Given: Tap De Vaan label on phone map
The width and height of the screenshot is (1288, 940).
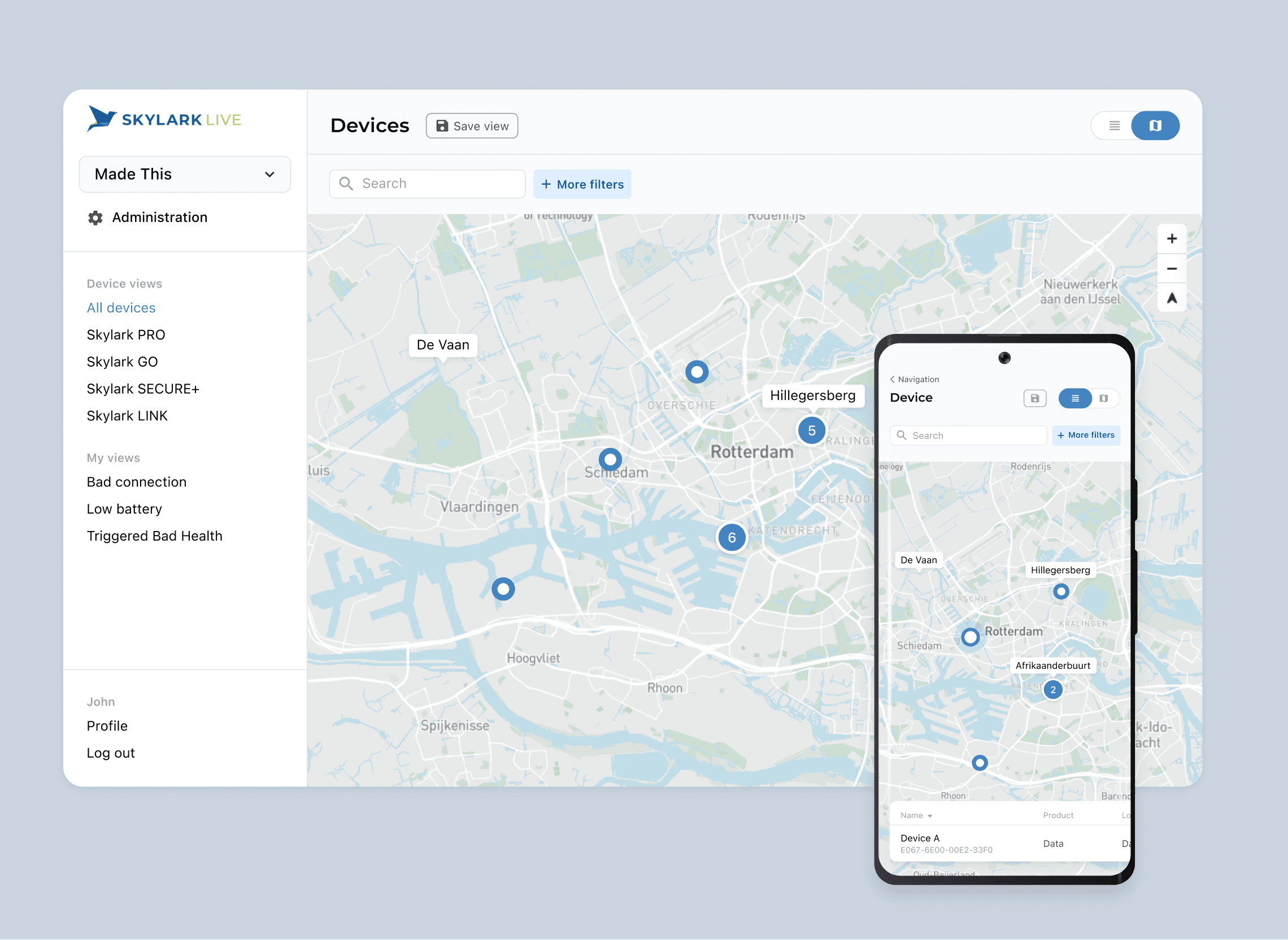Looking at the screenshot, I should coord(919,560).
